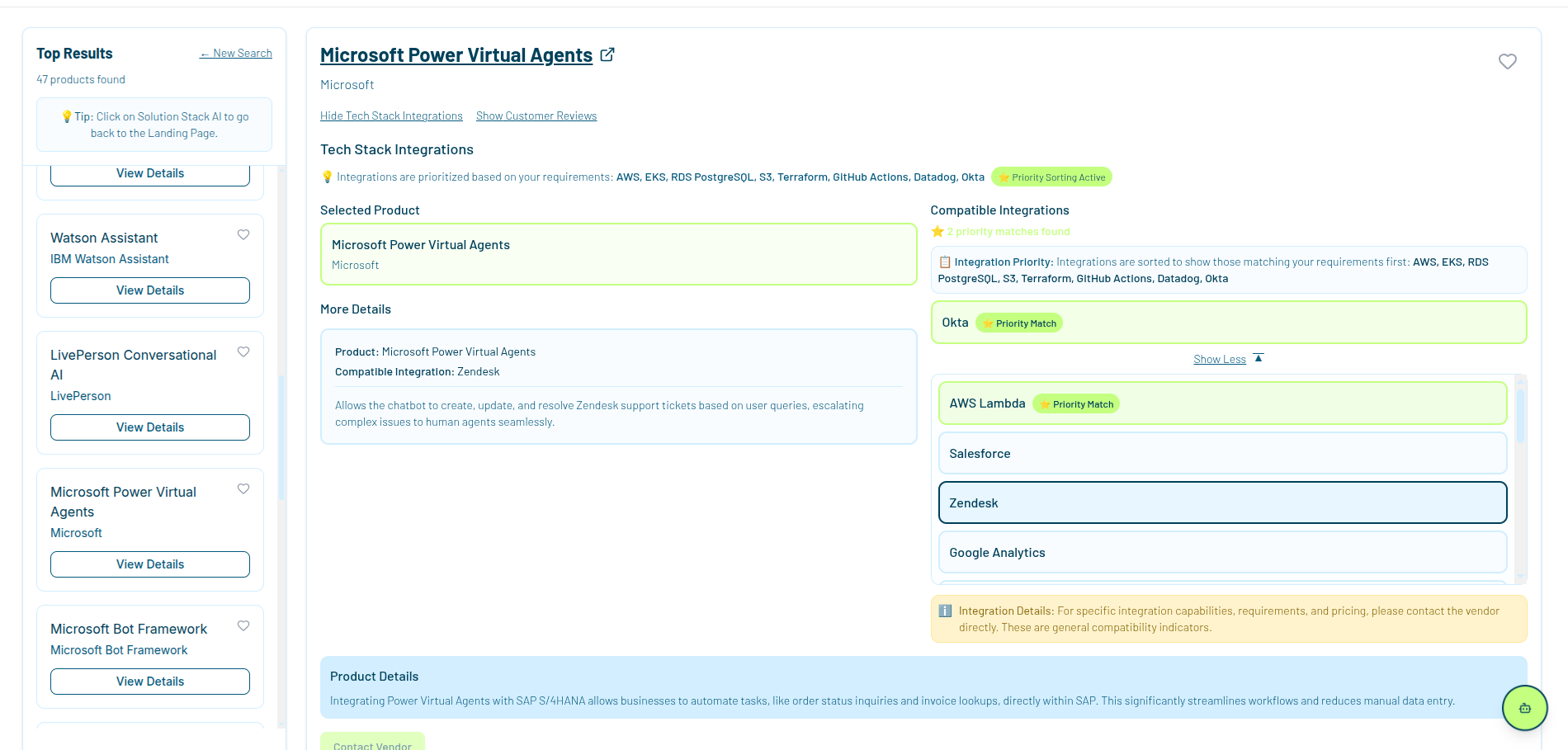The height and width of the screenshot is (750, 1568).
Task: Hide Tech Stack Integrations section
Action: pyautogui.click(x=391, y=116)
